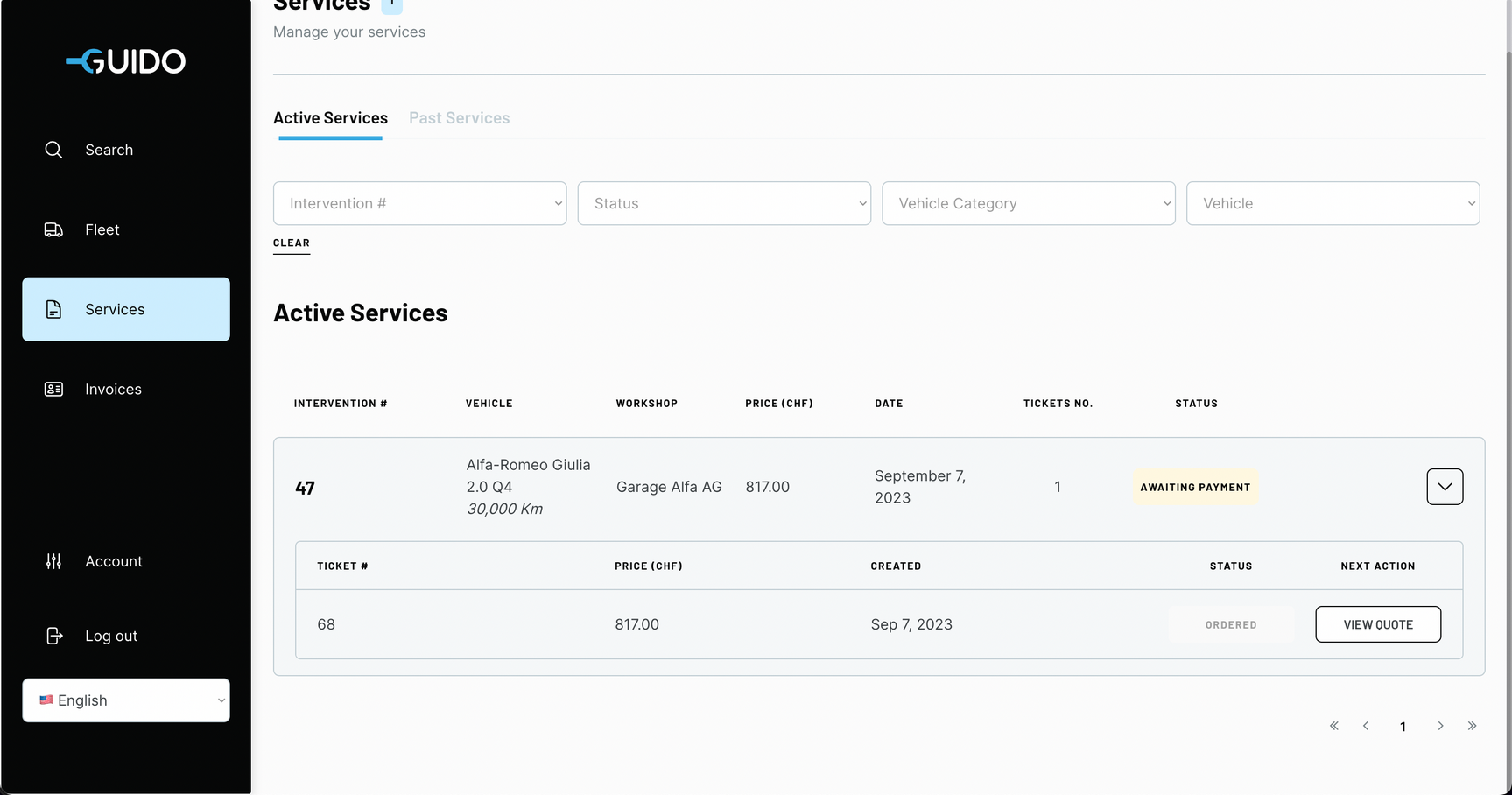Click workshop Garage Alfa AG

tap(669, 487)
